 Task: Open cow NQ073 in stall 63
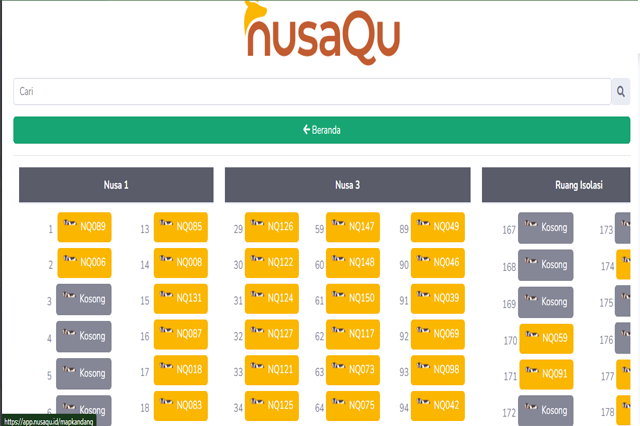[x=353, y=370]
